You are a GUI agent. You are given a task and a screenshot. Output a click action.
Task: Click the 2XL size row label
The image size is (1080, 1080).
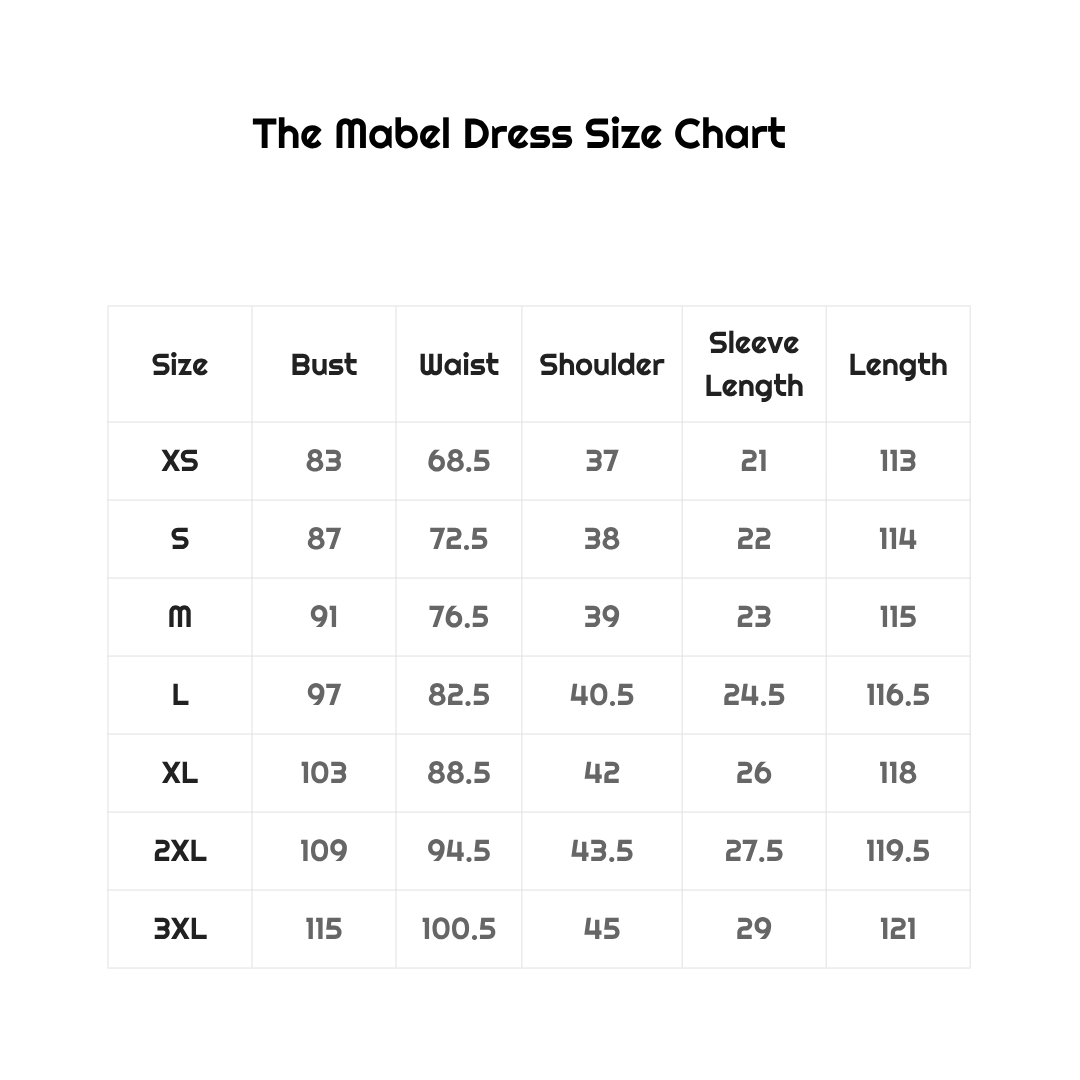tap(180, 851)
